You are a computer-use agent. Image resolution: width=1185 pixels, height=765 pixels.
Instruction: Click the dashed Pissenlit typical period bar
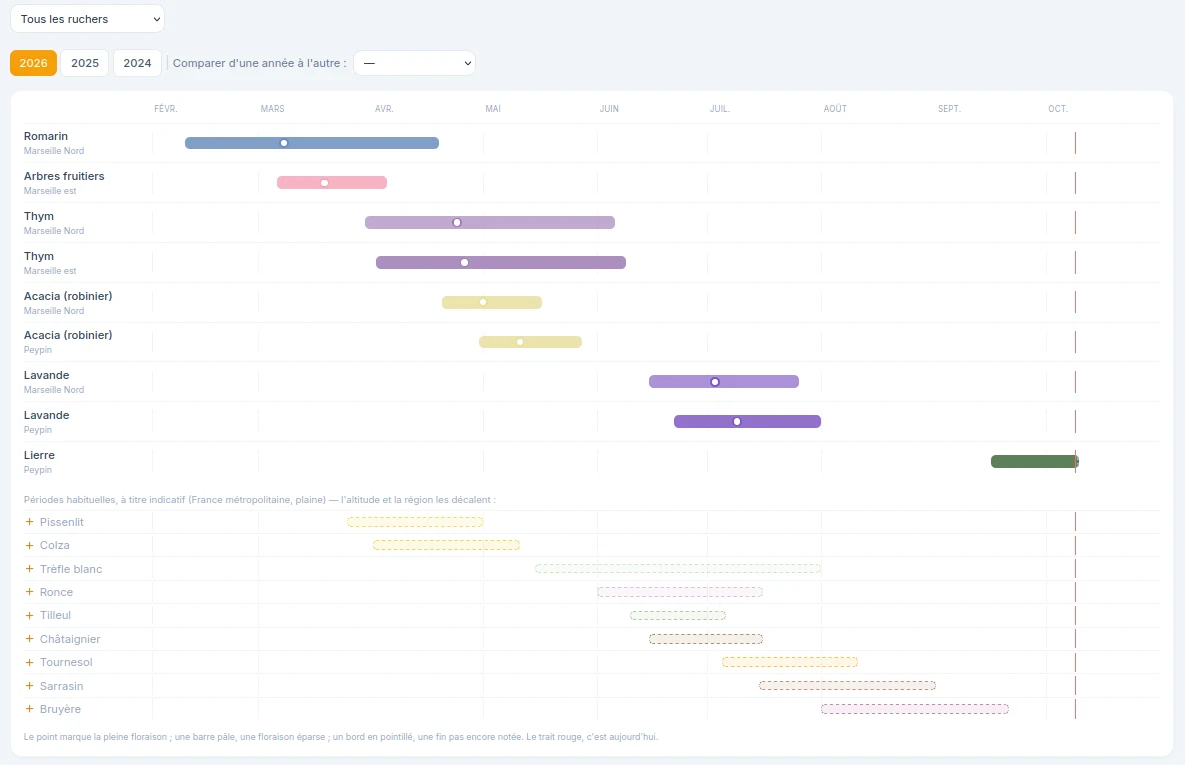tap(415, 522)
